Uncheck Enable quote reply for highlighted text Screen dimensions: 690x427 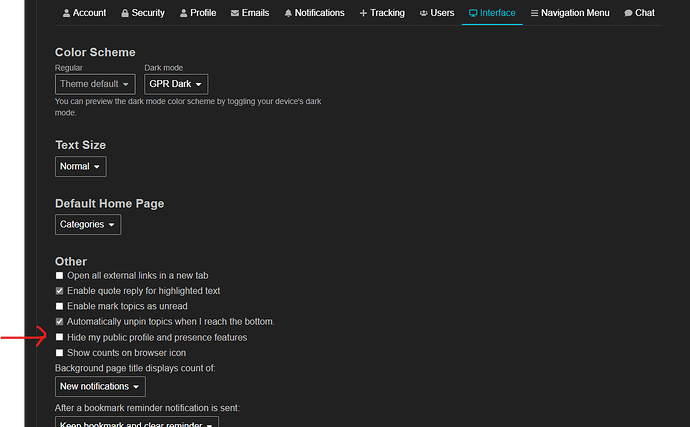(60, 291)
